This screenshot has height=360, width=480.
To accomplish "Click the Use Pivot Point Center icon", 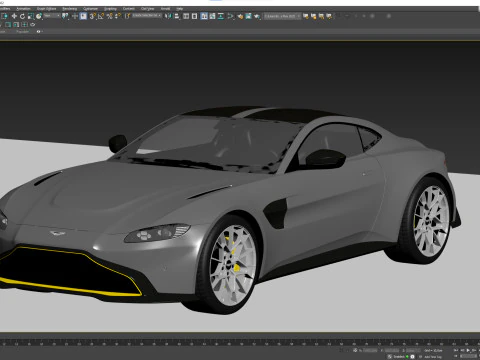I will pos(65,16).
